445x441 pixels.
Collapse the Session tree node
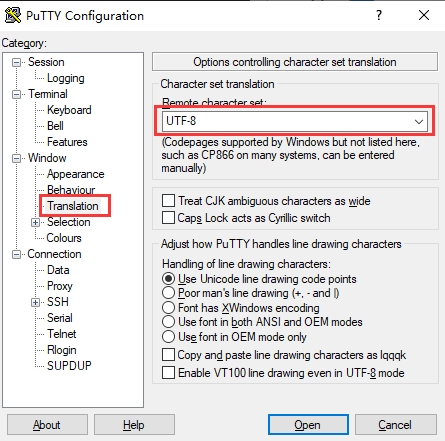click(x=16, y=62)
